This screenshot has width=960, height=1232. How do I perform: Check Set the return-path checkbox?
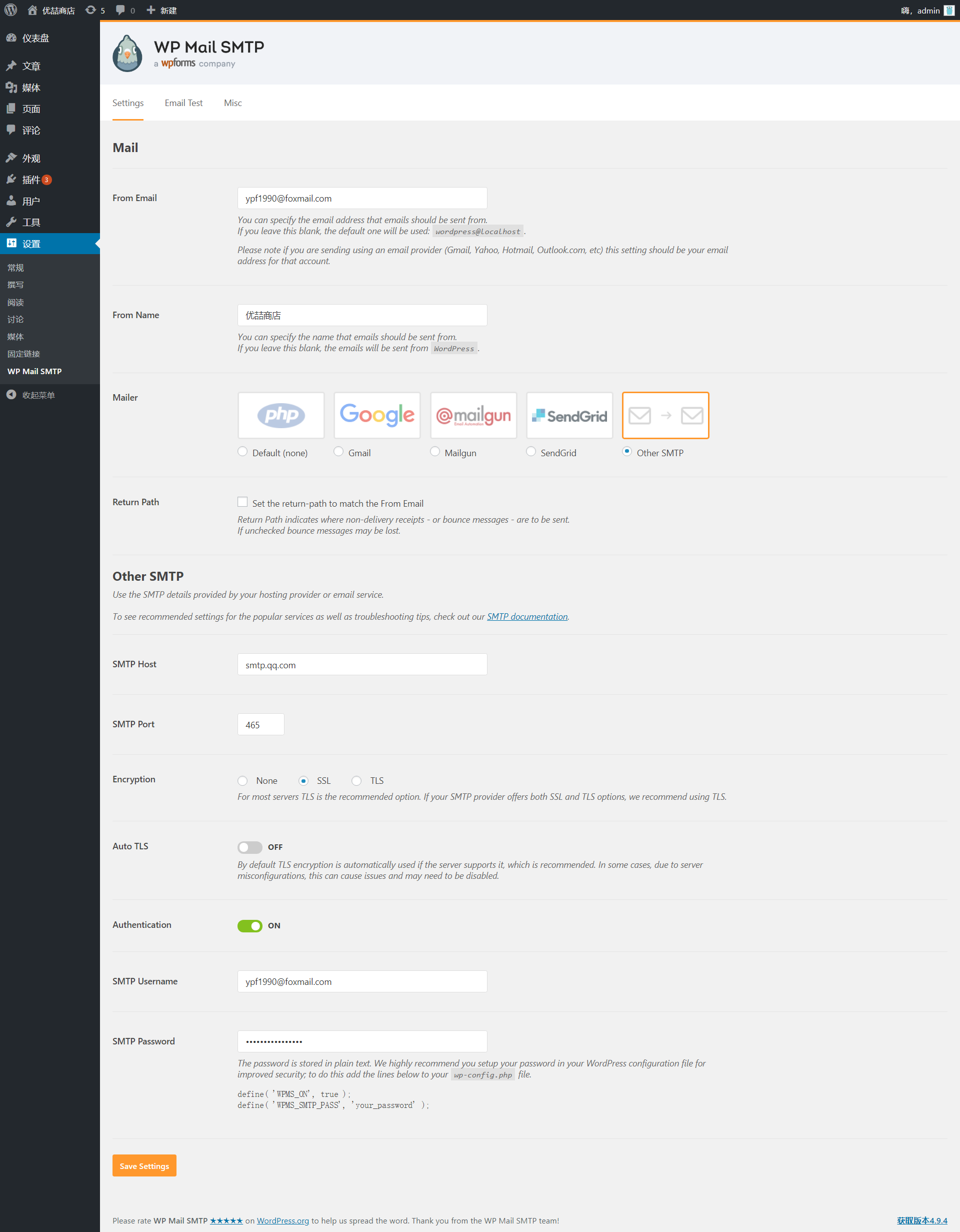point(243,502)
